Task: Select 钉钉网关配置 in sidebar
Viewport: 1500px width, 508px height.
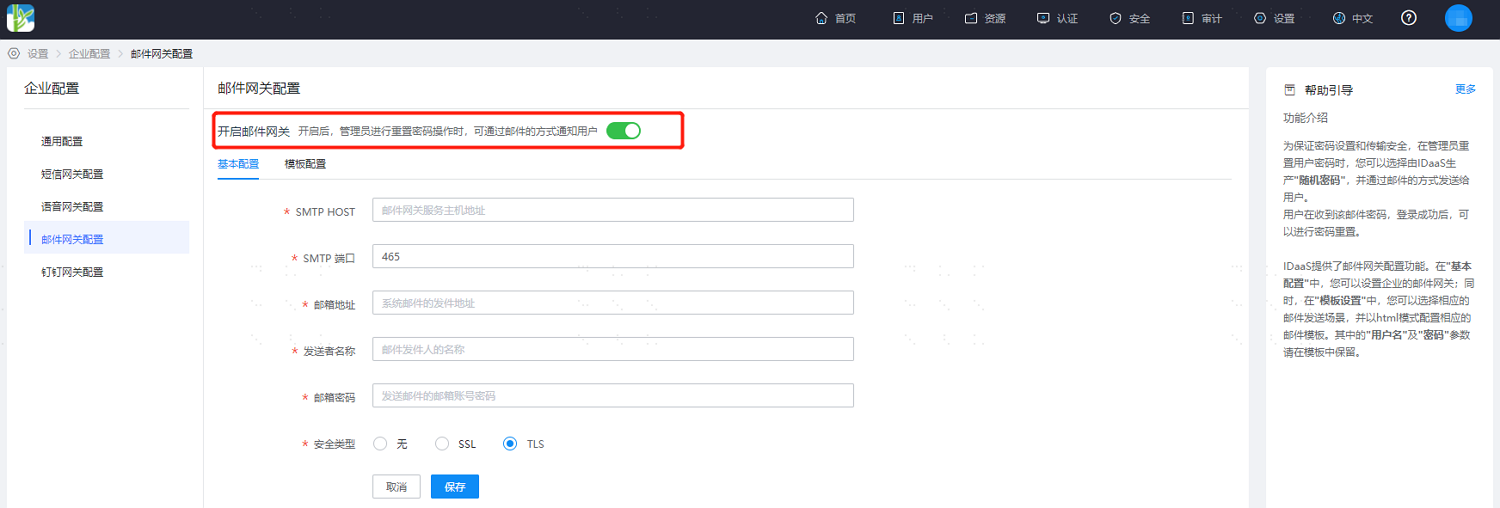Action: point(72,272)
